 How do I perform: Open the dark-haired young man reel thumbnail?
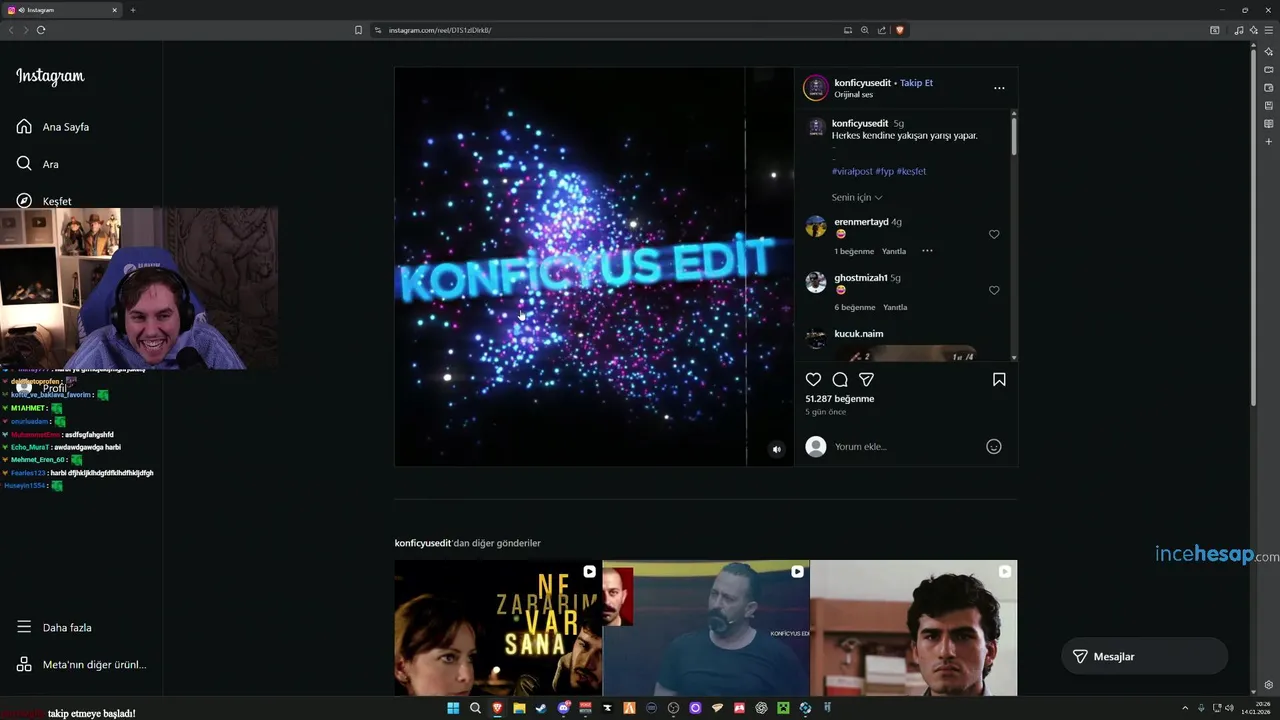[x=913, y=628]
